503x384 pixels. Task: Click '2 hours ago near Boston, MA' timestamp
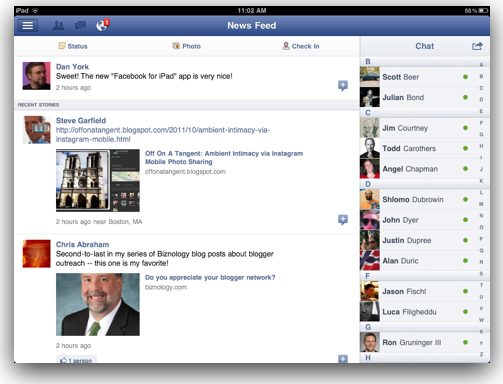pyautogui.click(x=99, y=222)
